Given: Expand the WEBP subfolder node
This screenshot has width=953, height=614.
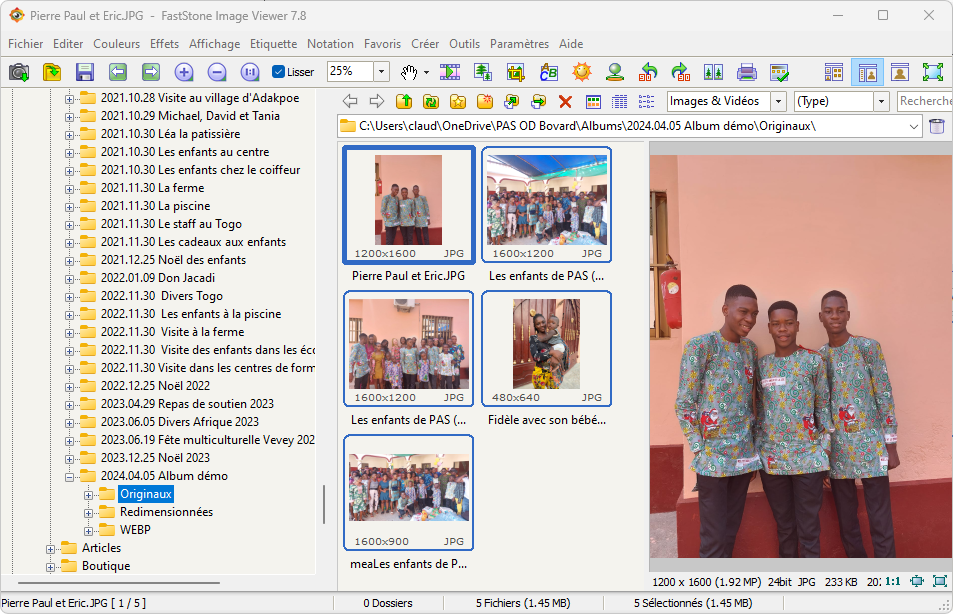Looking at the screenshot, I should pyautogui.click(x=89, y=530).
